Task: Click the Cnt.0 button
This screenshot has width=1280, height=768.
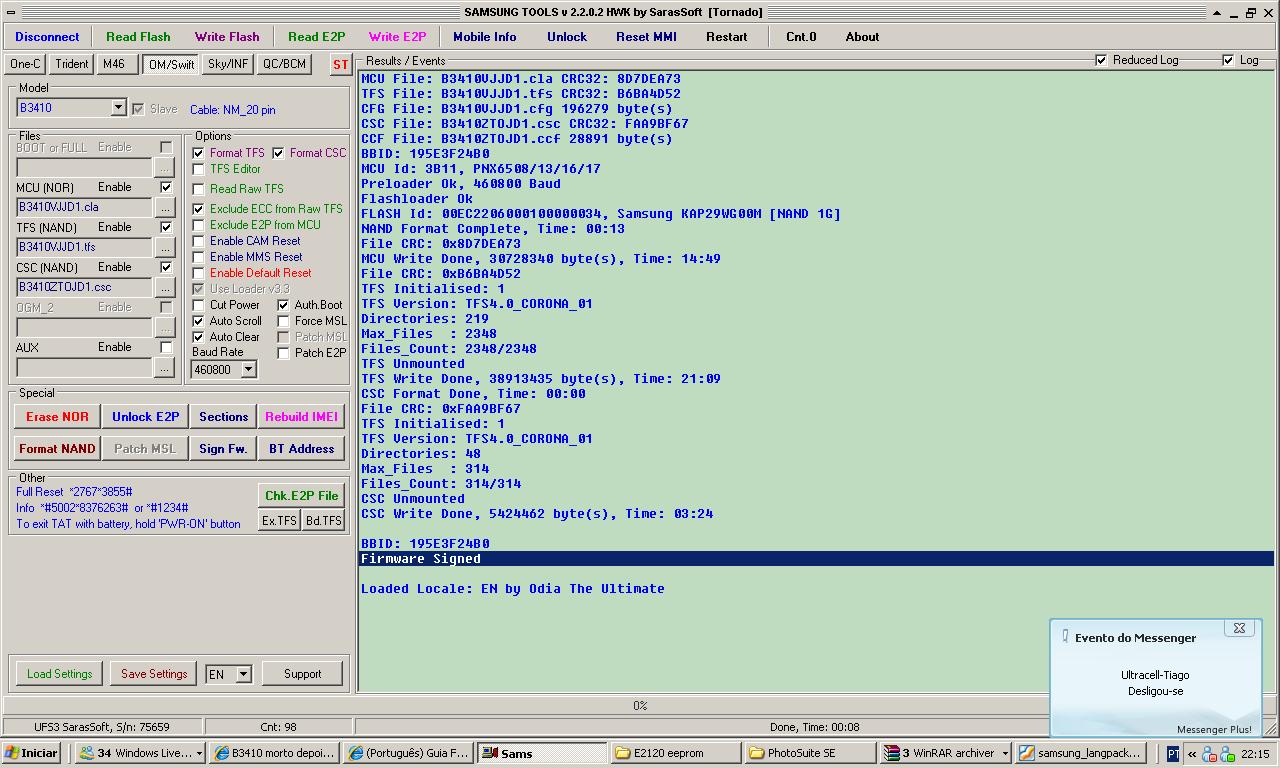Action: tap(801, 37)
